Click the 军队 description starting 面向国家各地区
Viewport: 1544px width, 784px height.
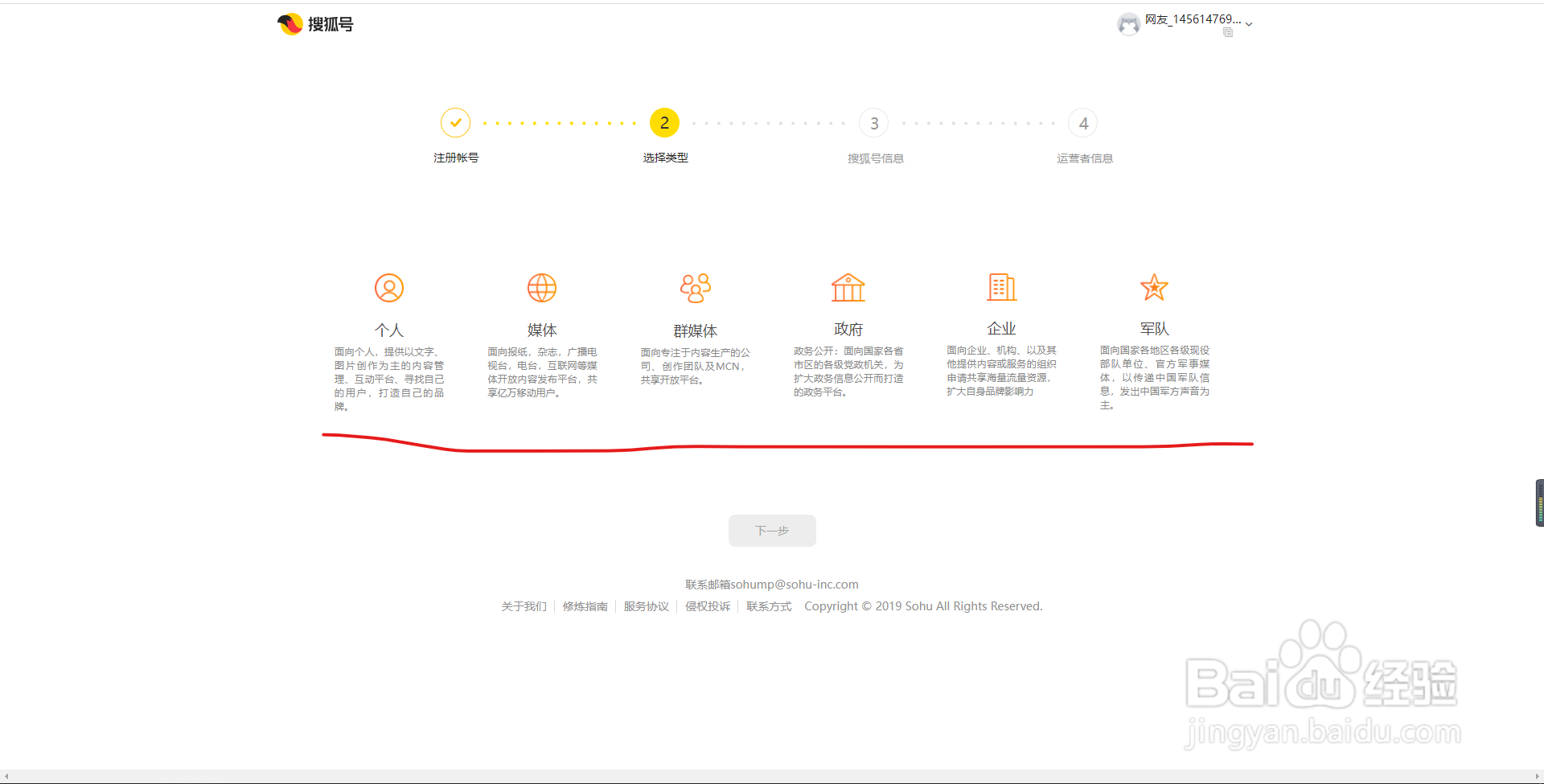click(1155, 378)
